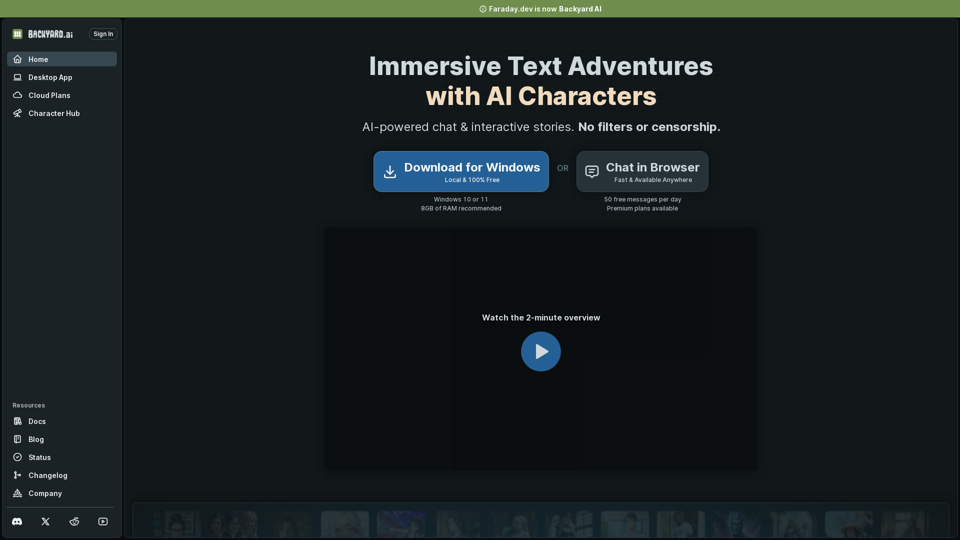Image resolution: width=960 pixels, height=540 pixels.
Task: Click the 'with AI Characters' heading
Action: [x=541, y=96]
